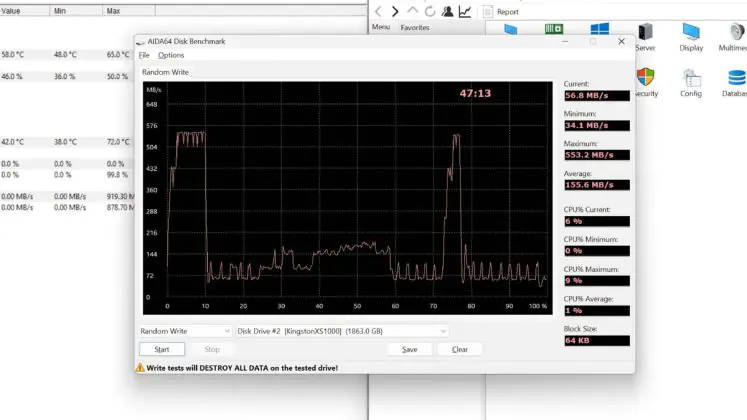Click the AIDA64 refresh icon
Screen dimensions: 747x420
[x=430, y=11]
